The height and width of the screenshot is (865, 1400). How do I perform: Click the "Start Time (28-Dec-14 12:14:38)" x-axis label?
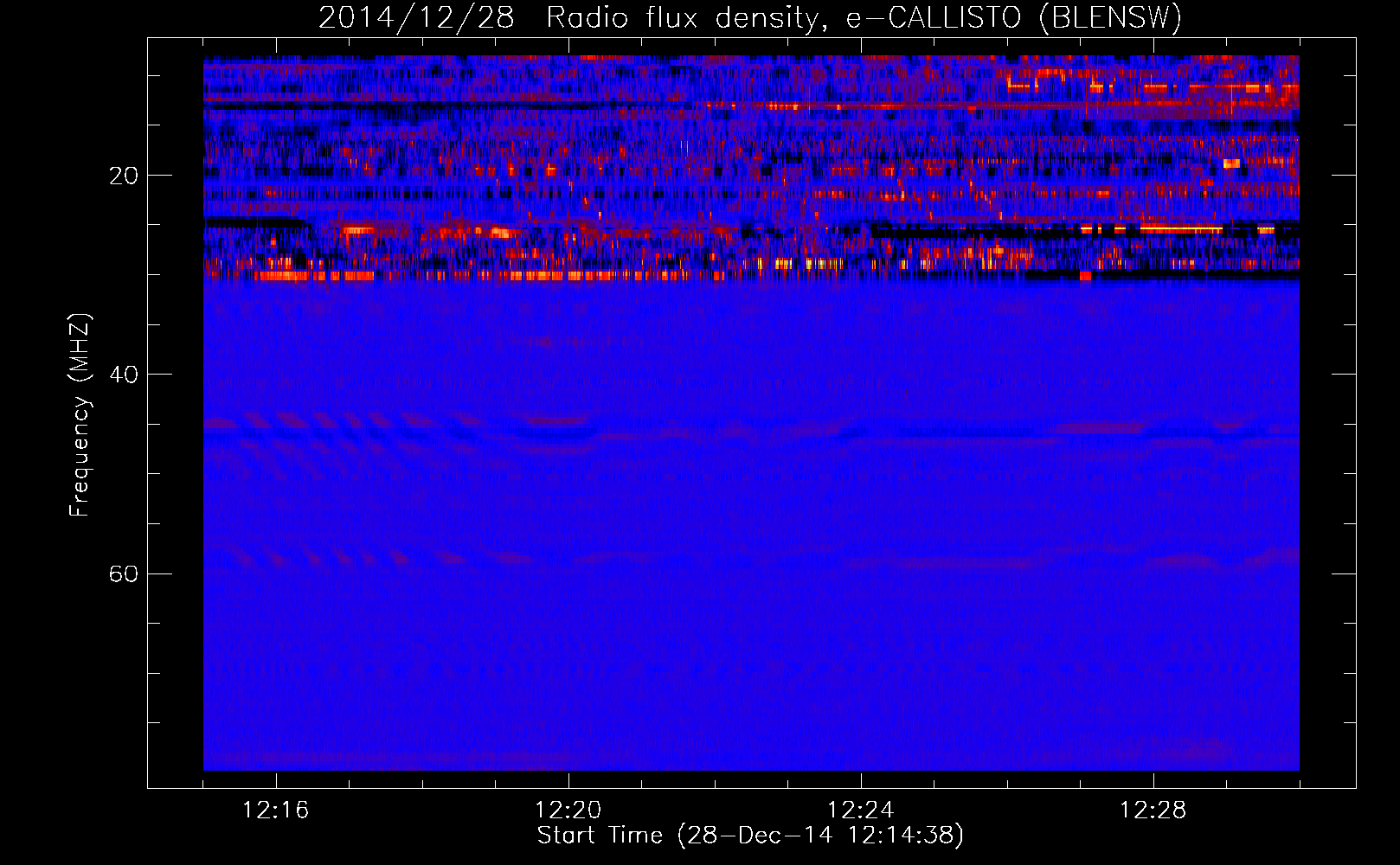tap(750, 836)
